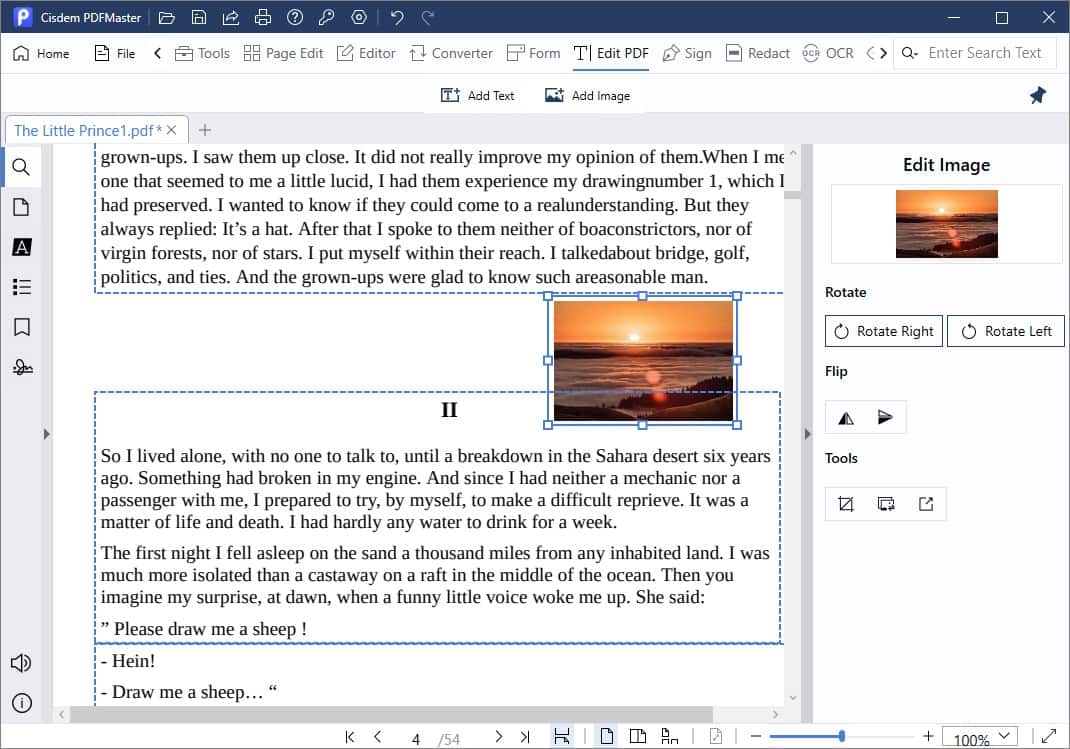
Task: Collapse the Edit Image right panel
Action: click(x=806, y=433)
